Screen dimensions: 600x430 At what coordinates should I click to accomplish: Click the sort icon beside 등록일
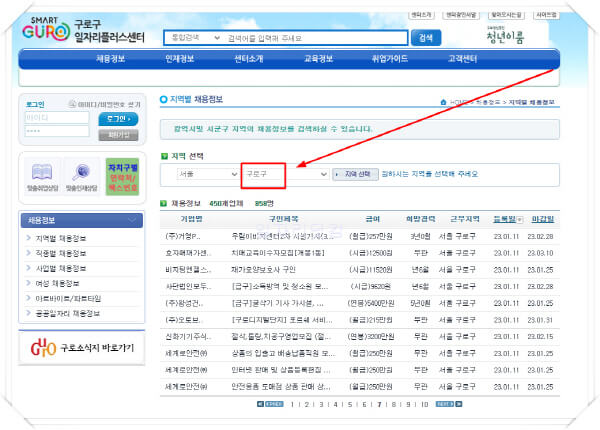(x=520, y=220)
